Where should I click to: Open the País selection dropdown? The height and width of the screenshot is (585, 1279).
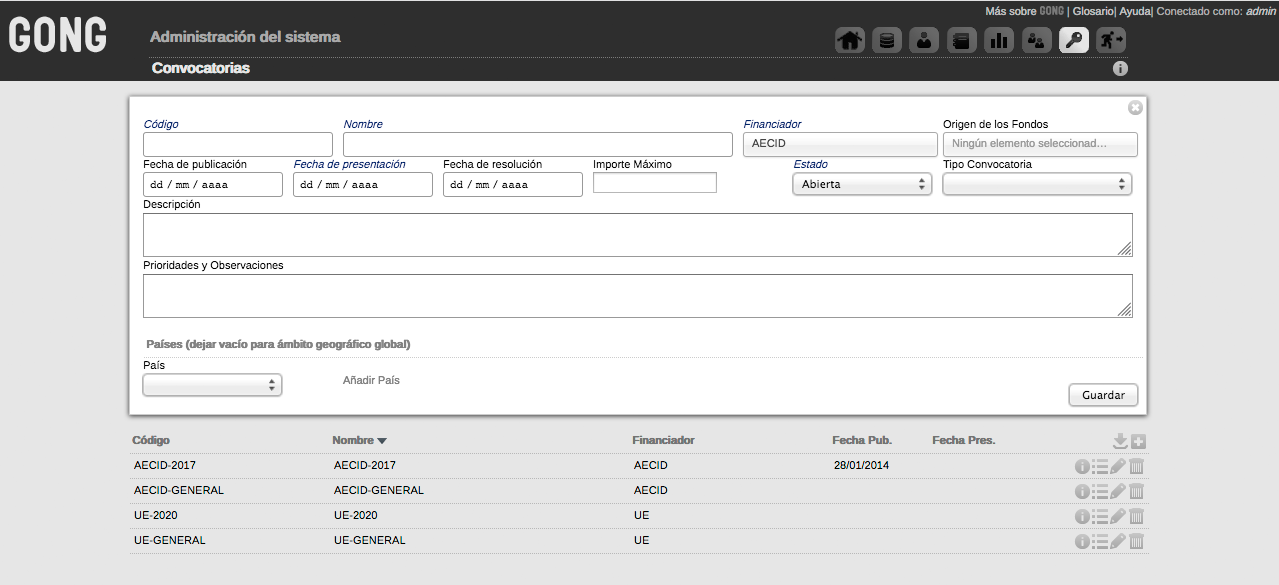pos(212,385)
